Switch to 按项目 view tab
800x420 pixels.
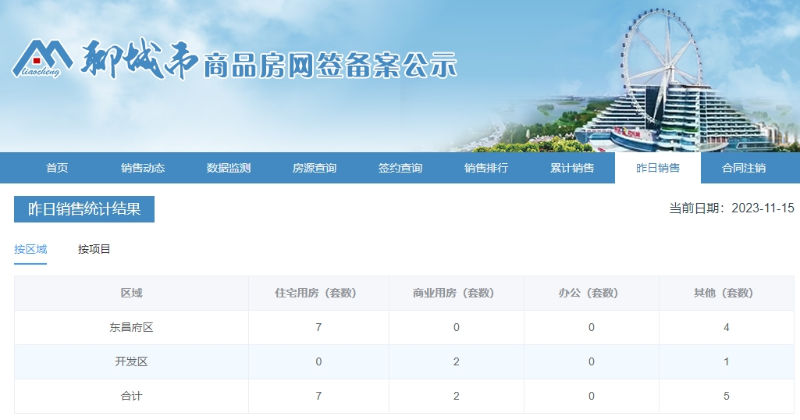pos(94,249)
